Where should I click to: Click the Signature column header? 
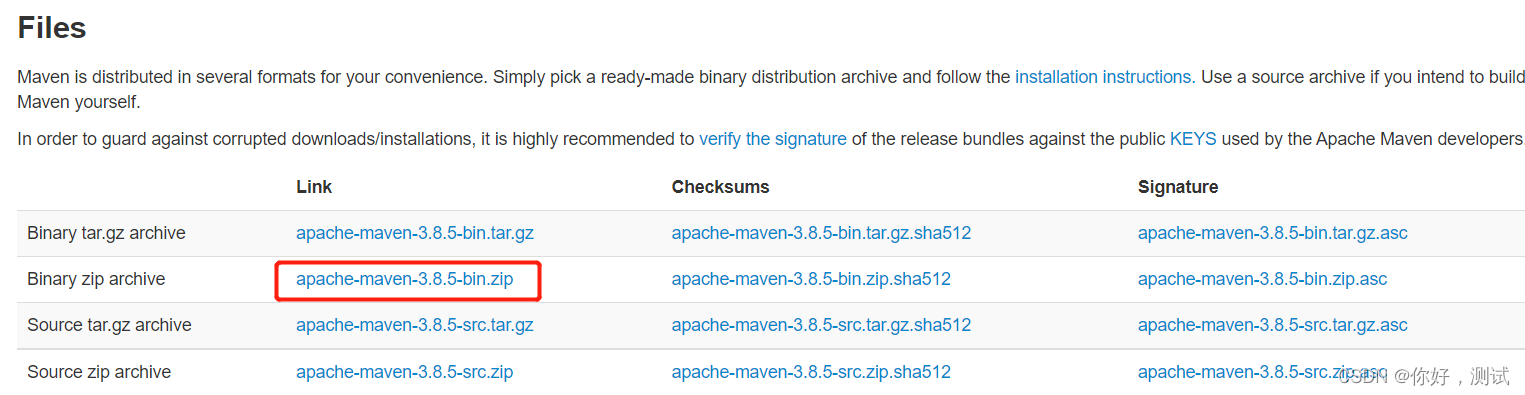point(1178,187)
